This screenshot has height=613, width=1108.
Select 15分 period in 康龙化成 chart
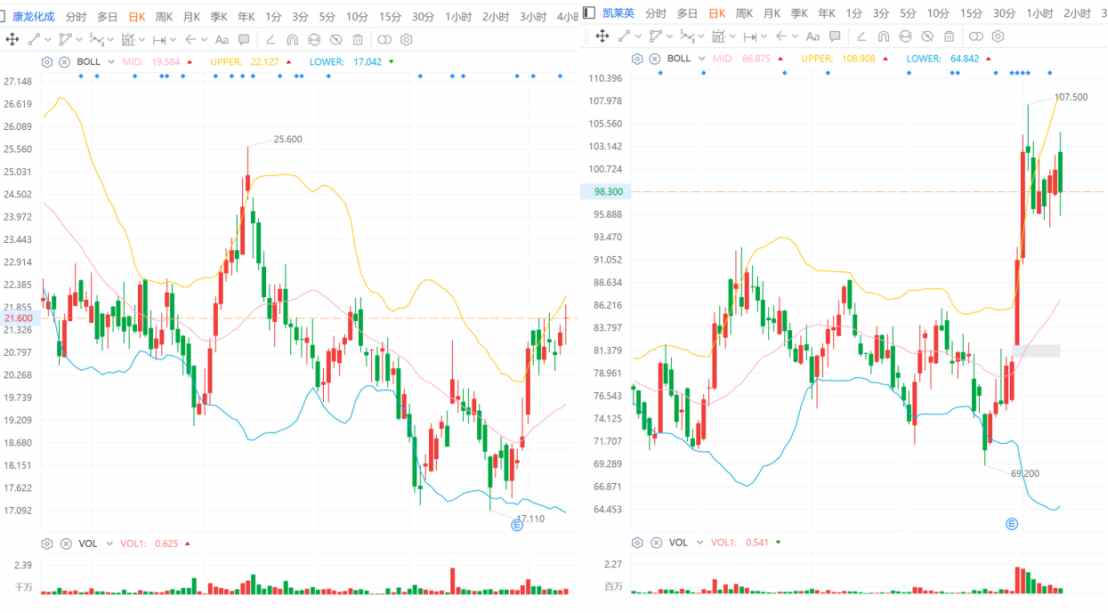pyautogui.click(x=389, y=16)
